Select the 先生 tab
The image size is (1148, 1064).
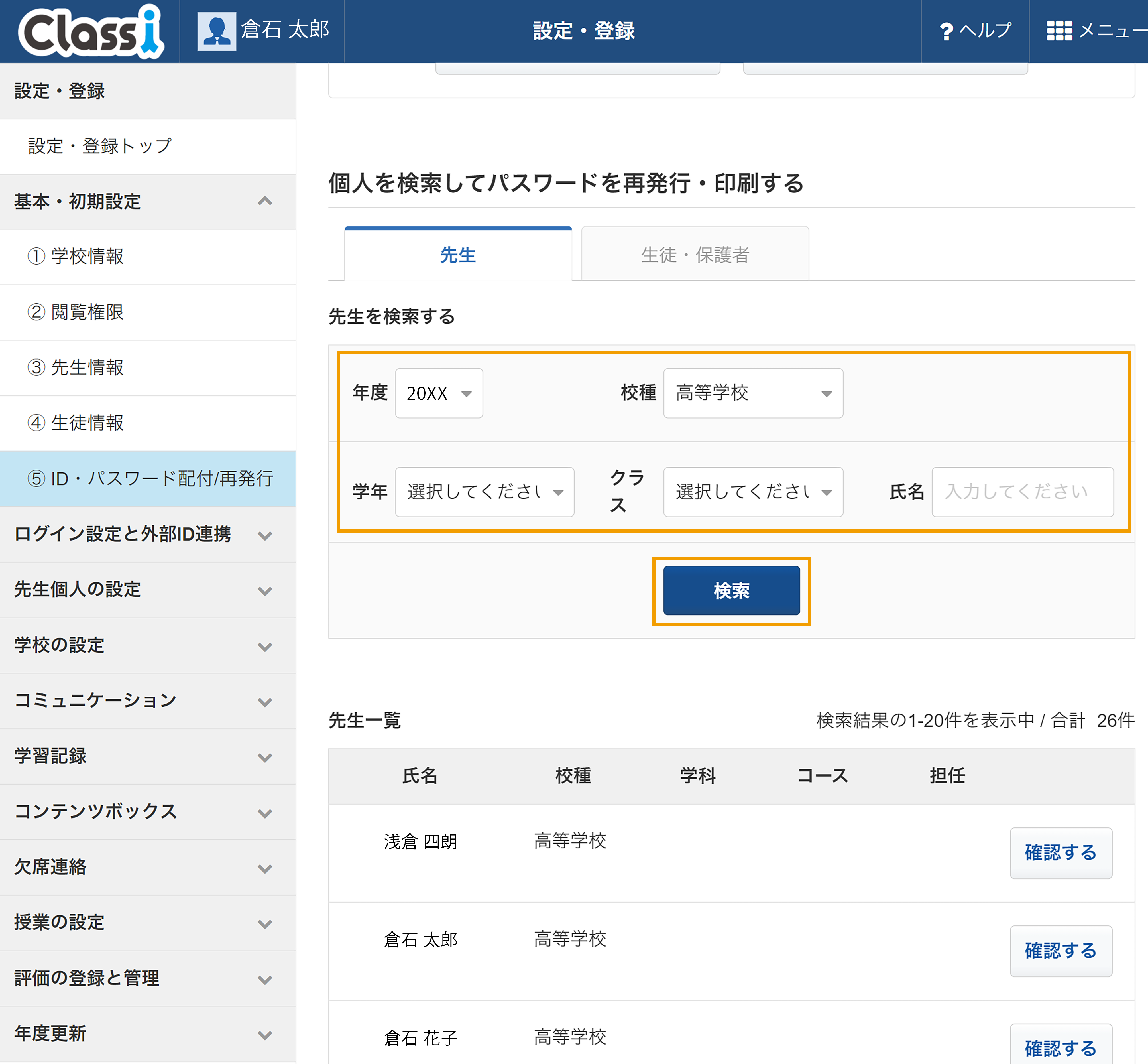(458, 254)
